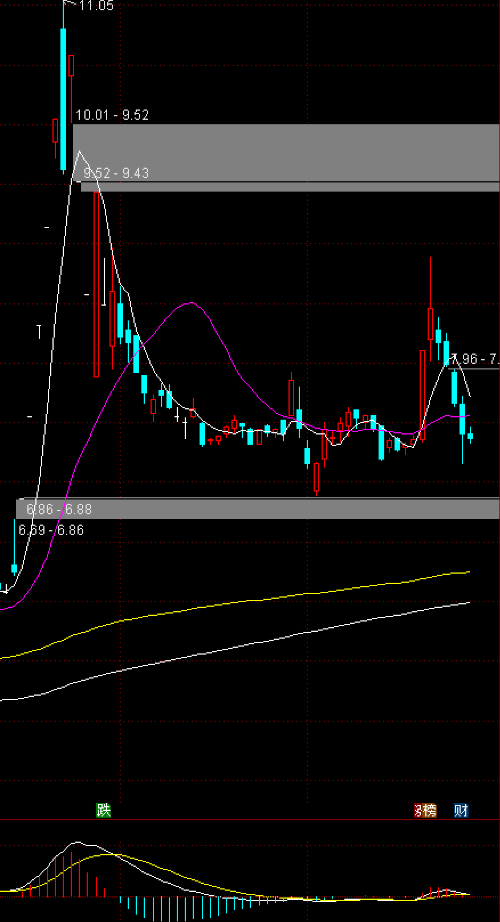Select the blue 财 marker icon
This screenshot has height=922, width=500.
[461, 811]
